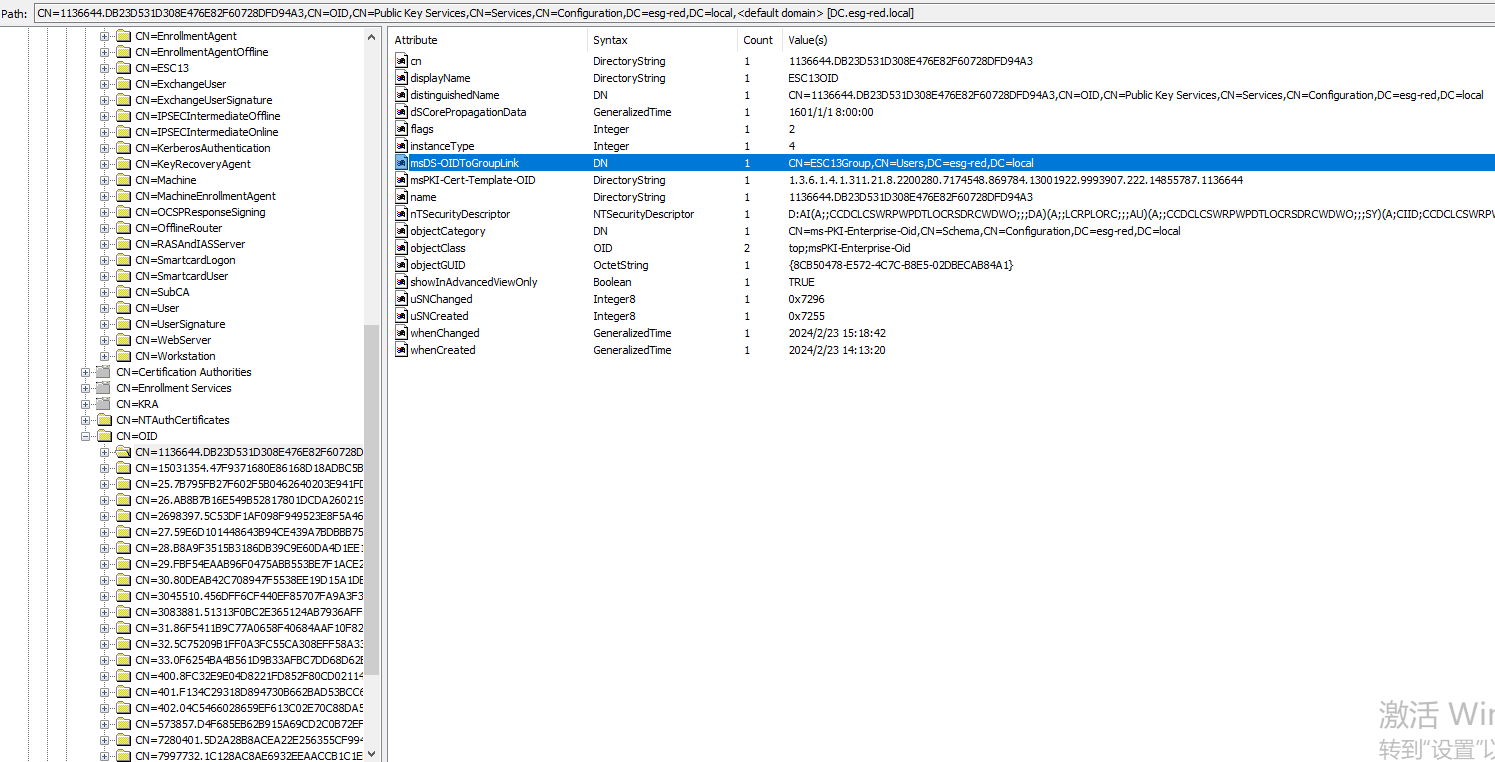The height and width of the screenshot is (762, 1495).
Task: Select CN=400.8FC32E9E04D8221FD852F80CD02114 item
Action: [249, 676]
